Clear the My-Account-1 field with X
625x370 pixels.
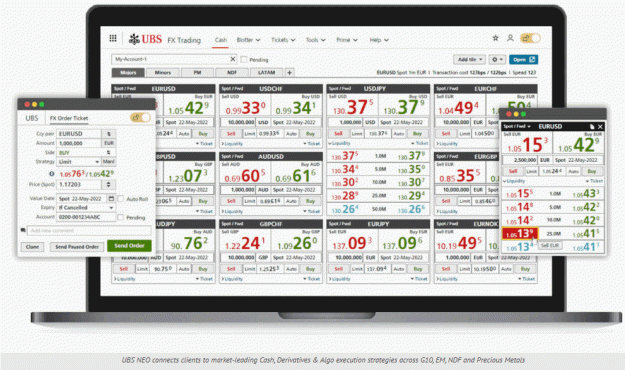(x=233, y=59)
